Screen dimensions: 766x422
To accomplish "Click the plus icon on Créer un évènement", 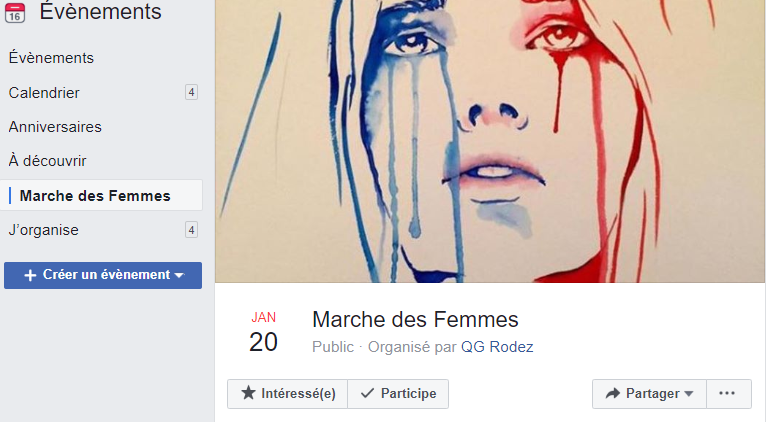I will (x=30, y=275).
